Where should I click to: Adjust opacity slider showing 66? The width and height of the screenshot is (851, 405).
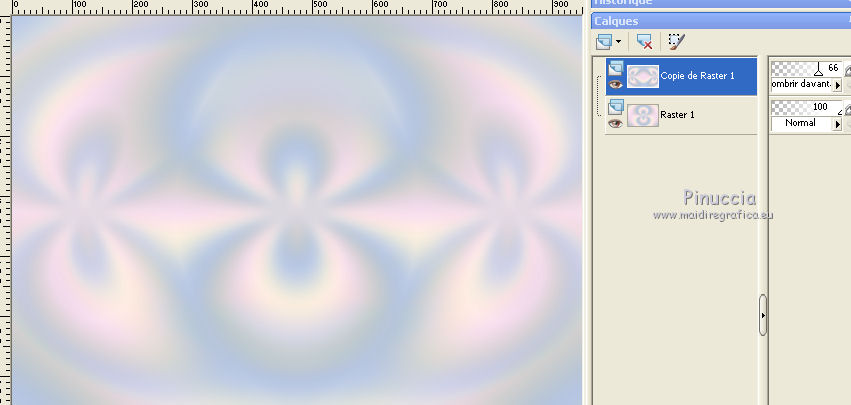click(806, 68)
